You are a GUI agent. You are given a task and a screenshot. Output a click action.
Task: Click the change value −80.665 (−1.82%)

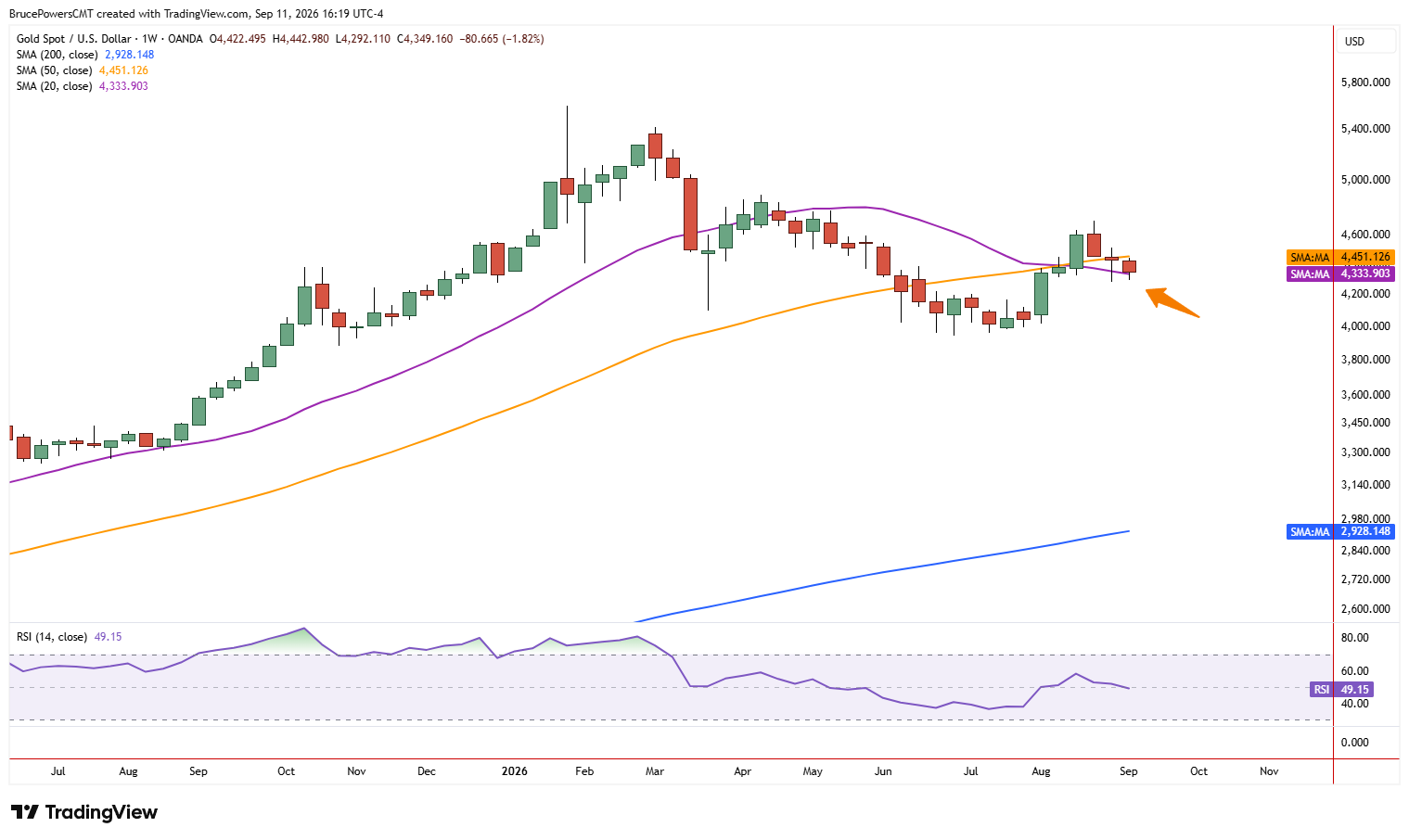501,39
